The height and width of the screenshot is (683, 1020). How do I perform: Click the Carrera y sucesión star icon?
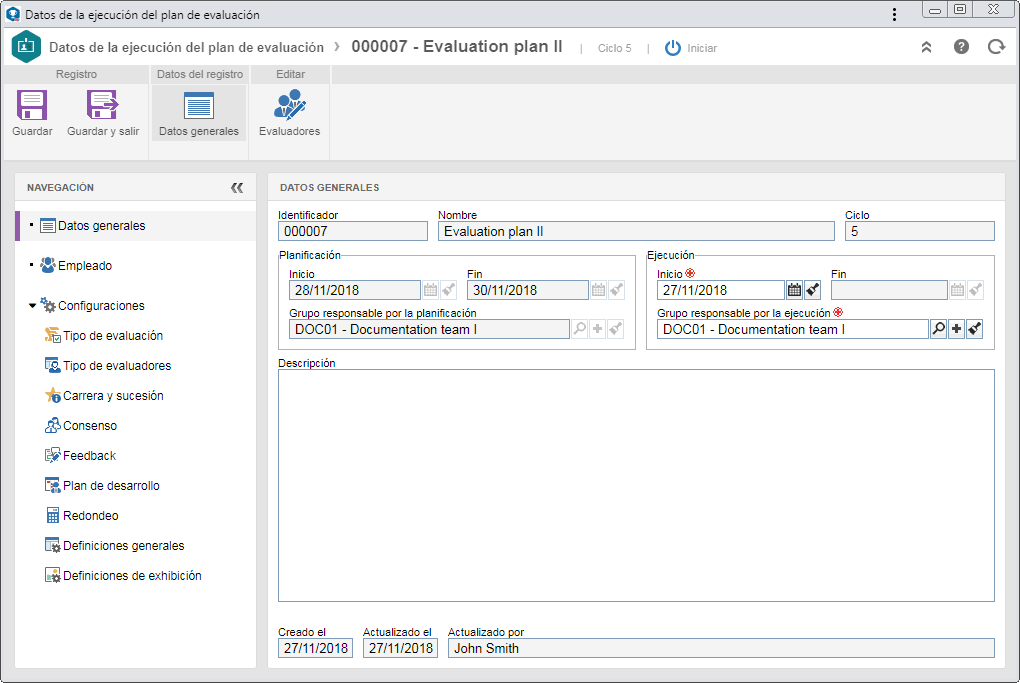click(x=53, y=395)
